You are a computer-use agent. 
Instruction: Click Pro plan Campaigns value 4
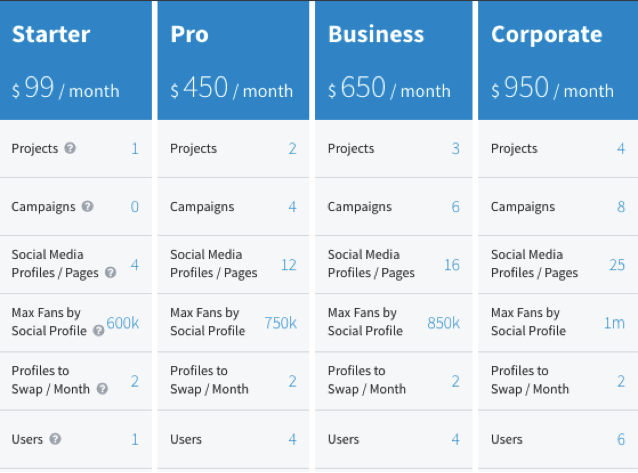292,207
